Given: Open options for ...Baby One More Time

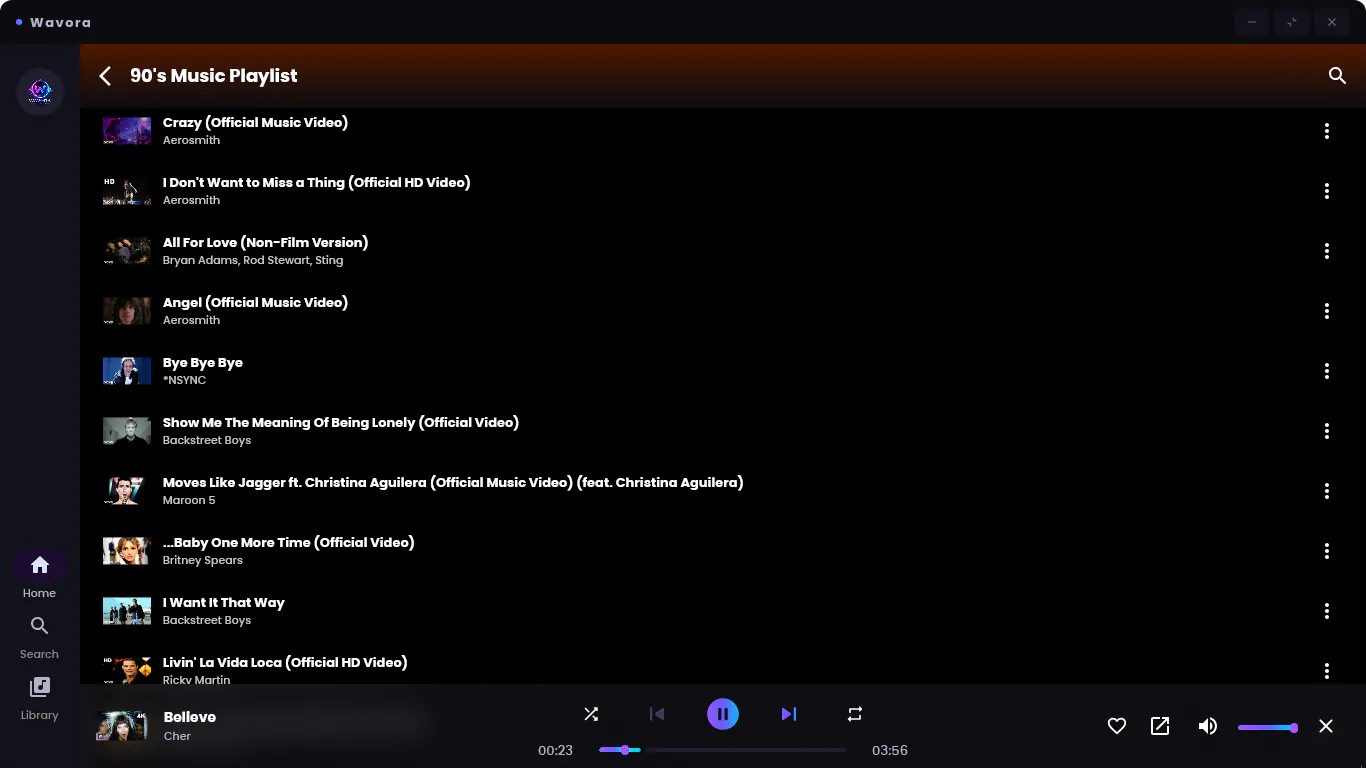Looking at the screenshot, I should point(1327,551).
